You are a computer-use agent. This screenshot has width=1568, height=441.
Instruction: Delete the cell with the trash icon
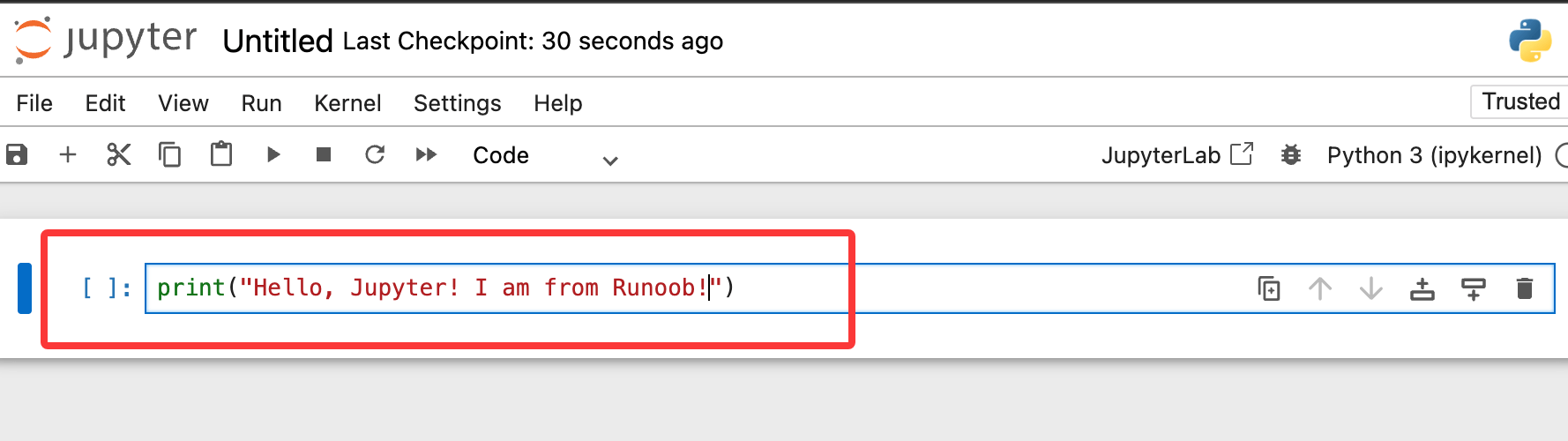[1525, 288]
